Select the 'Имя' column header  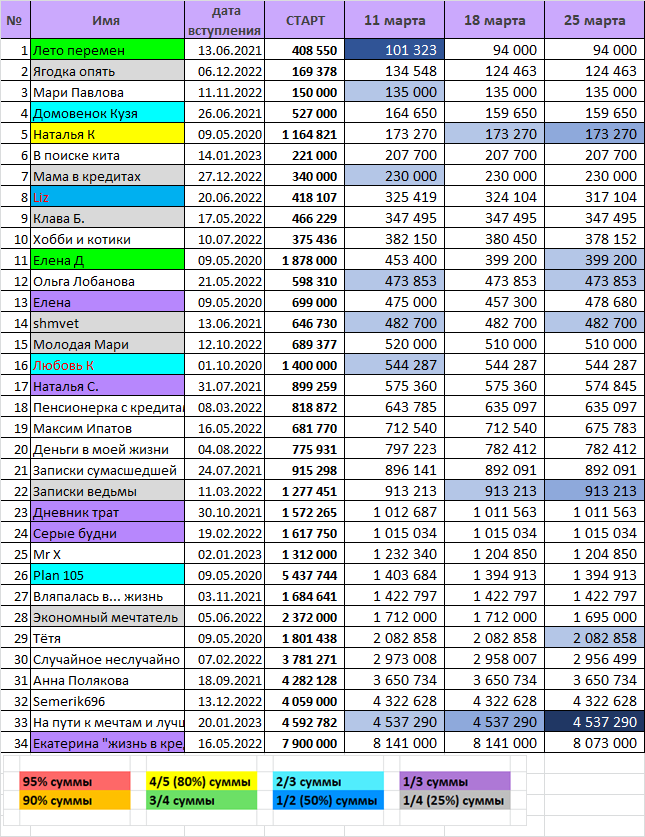point(107,20)
